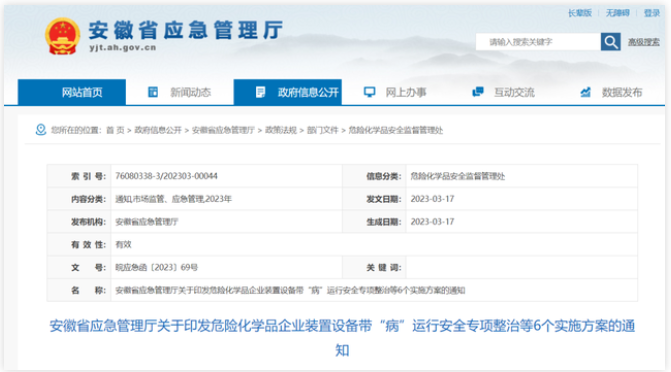This screenshot has width=671, height=372.
Task: Click breadcrumb link 首页
Action: (x=115, y=130)
